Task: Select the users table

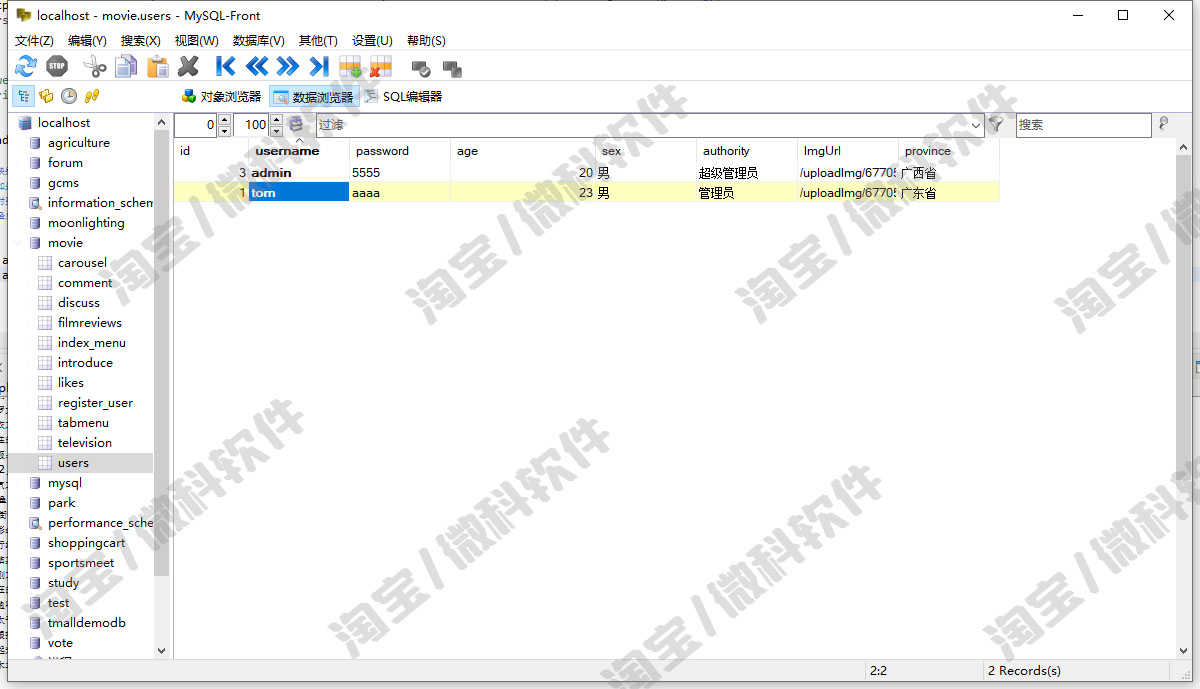Action: (73, 463)
